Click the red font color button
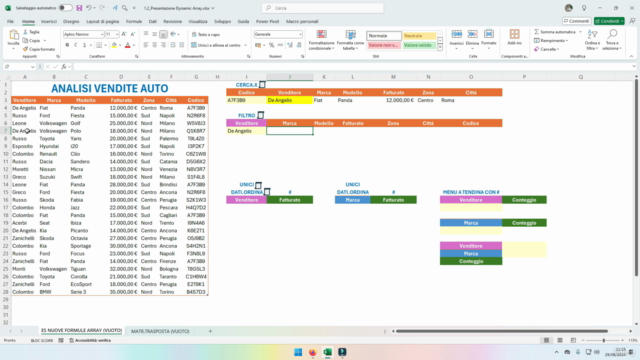 click(x=127, y=45)
